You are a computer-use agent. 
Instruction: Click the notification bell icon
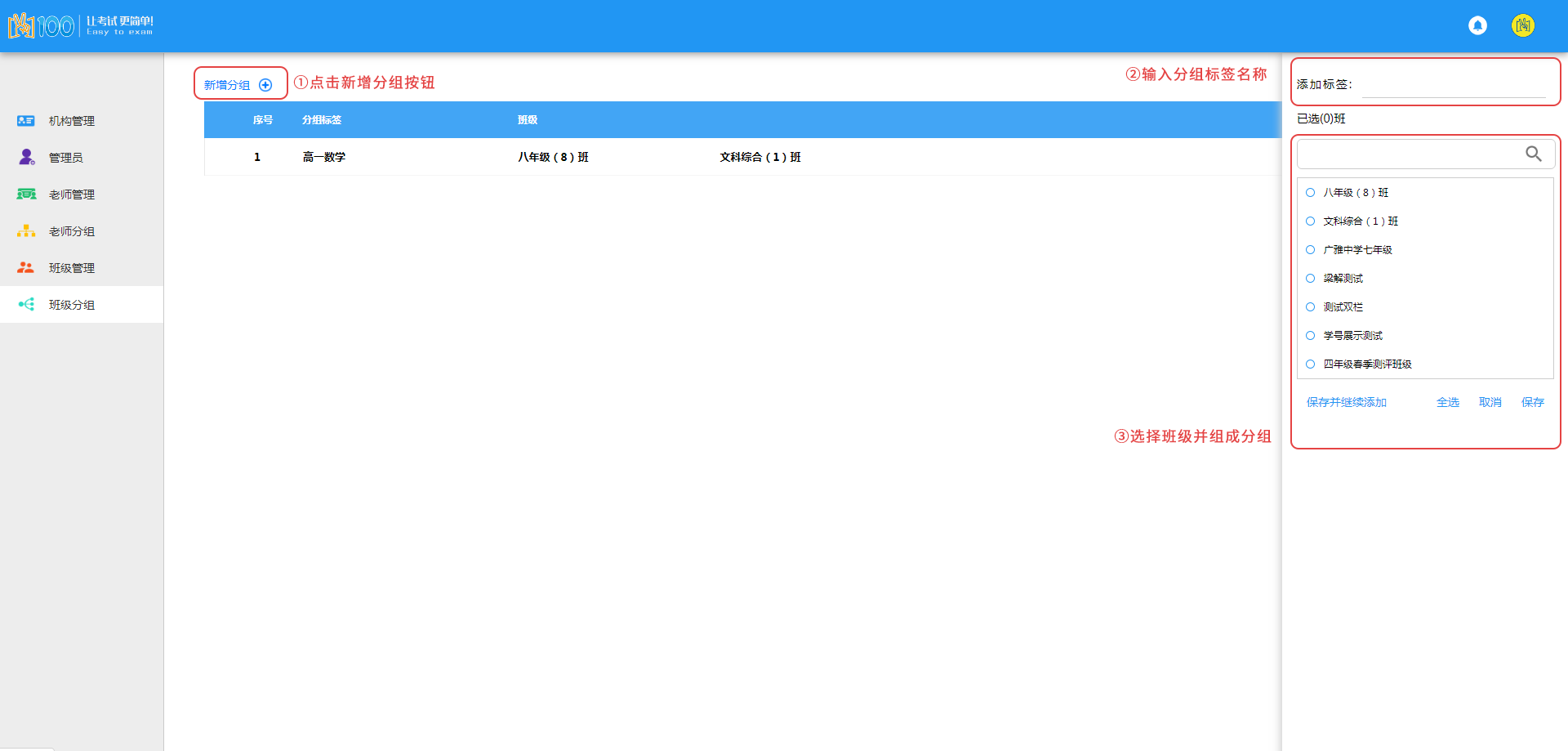coord(1477,25)
